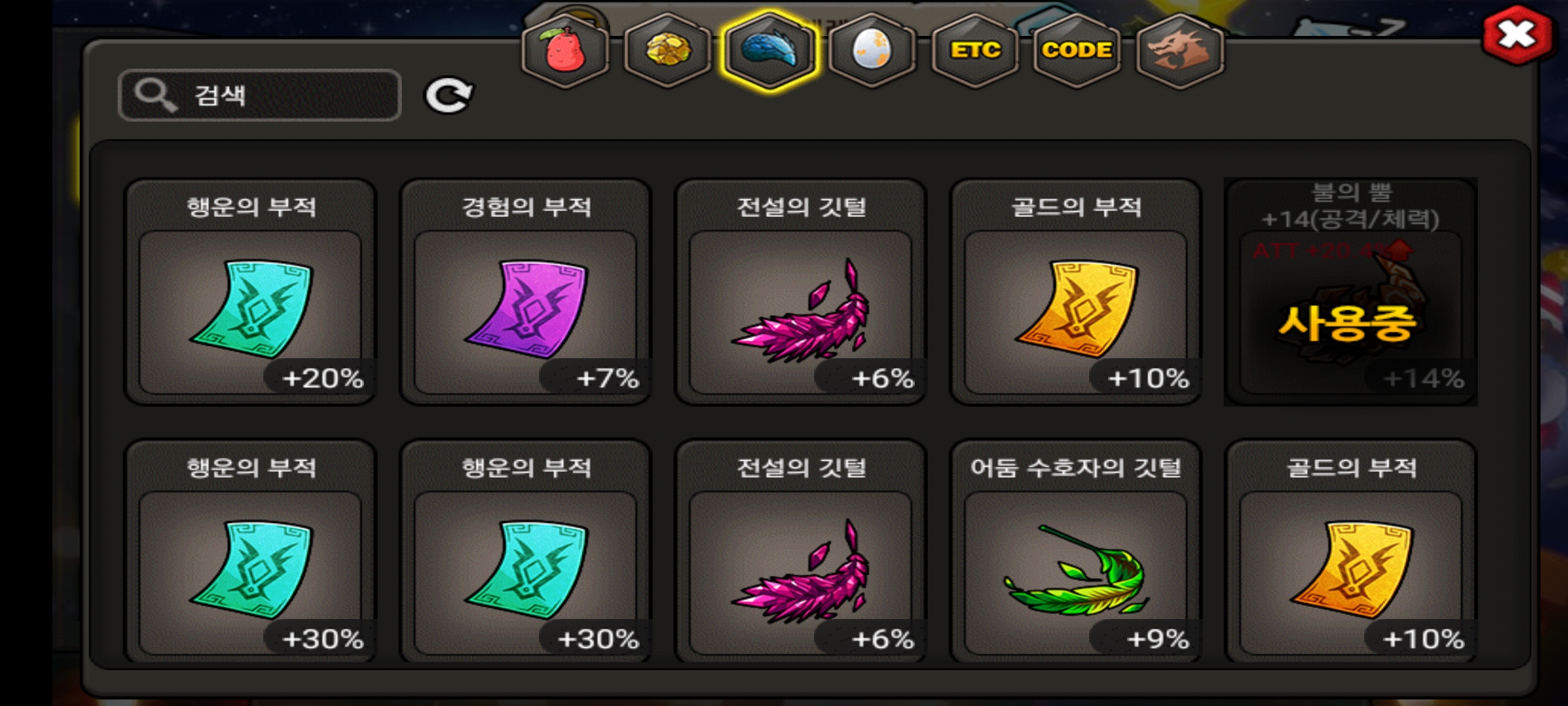Screen dimensions: 1568x706
Task: Switch to the ETC tab
Action: [975, 50]
